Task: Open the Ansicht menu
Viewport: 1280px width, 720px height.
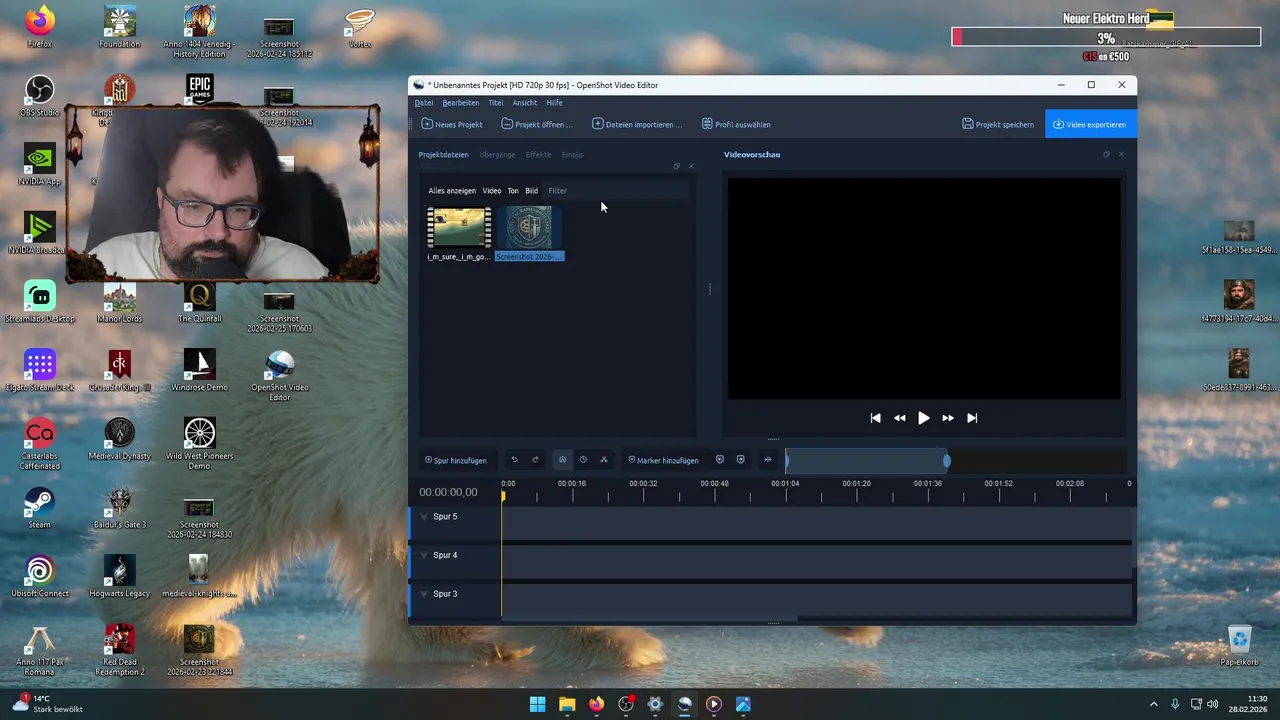Action: pos(525,102)
